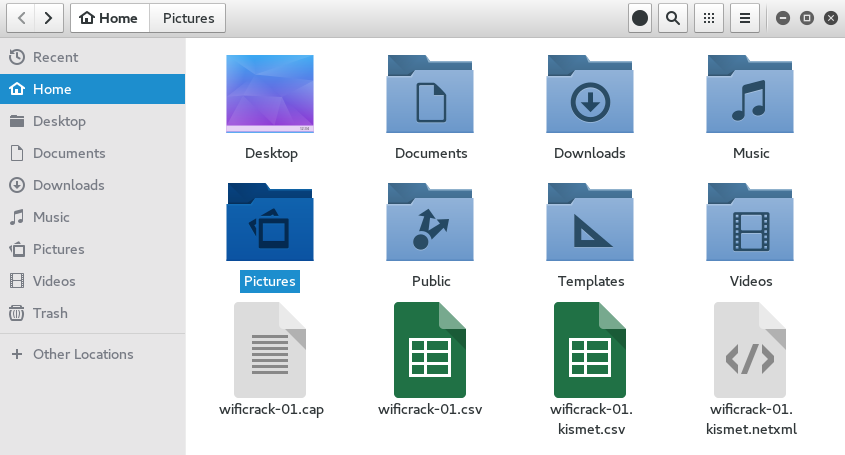Select the Videos folder icon

[x=750, y=222]
